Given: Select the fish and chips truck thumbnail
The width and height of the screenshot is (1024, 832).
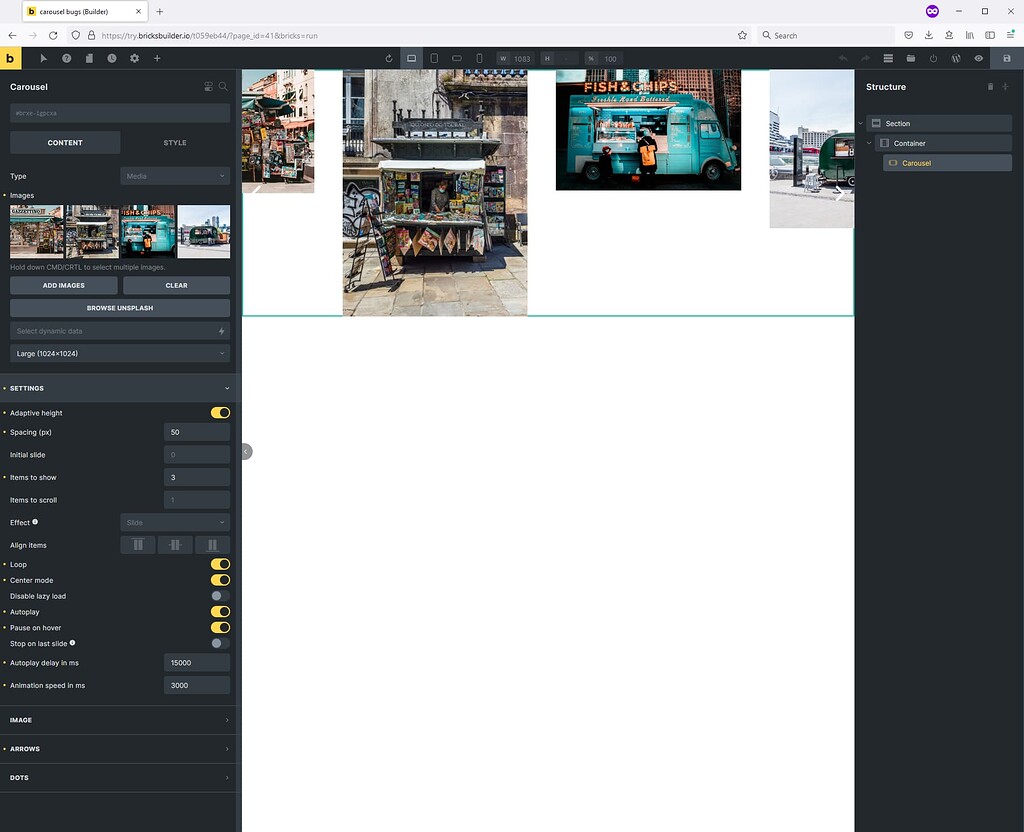Looking at the screenshot, I should click(148, 231).
